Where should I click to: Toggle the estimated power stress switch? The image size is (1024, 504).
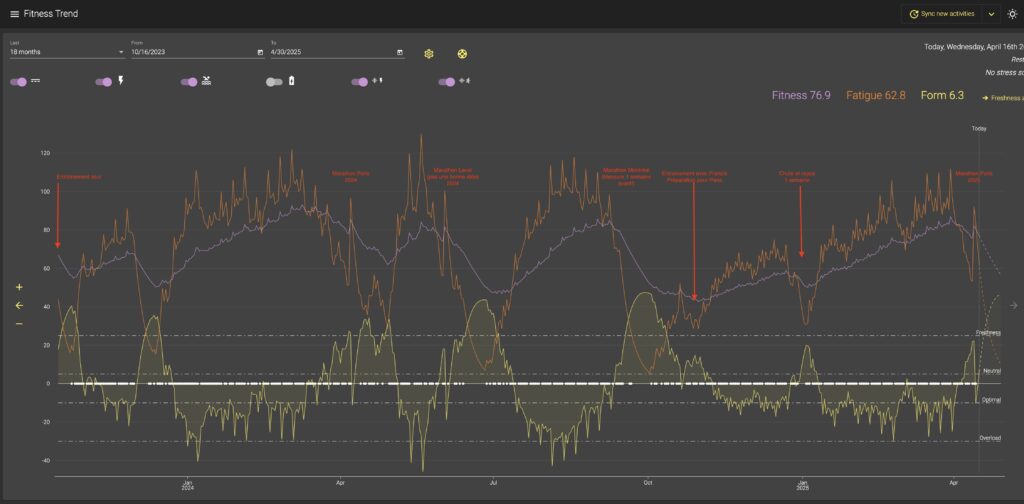tap(359, 82)
